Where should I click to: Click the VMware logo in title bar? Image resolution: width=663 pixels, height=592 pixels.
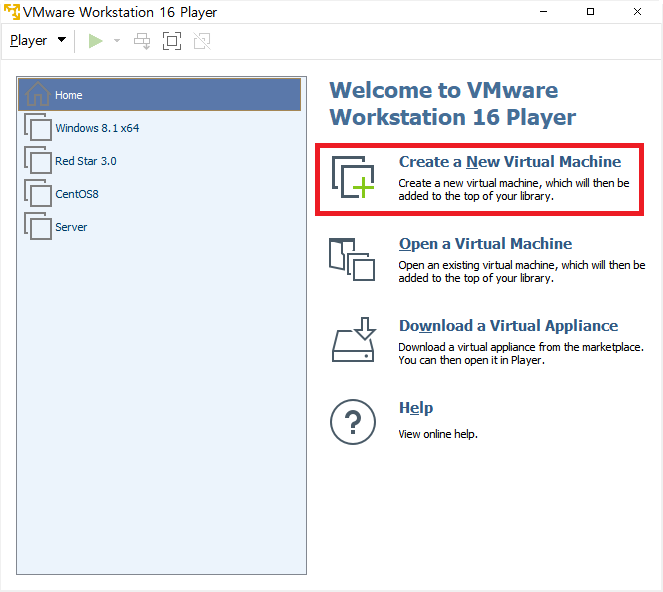11,12
